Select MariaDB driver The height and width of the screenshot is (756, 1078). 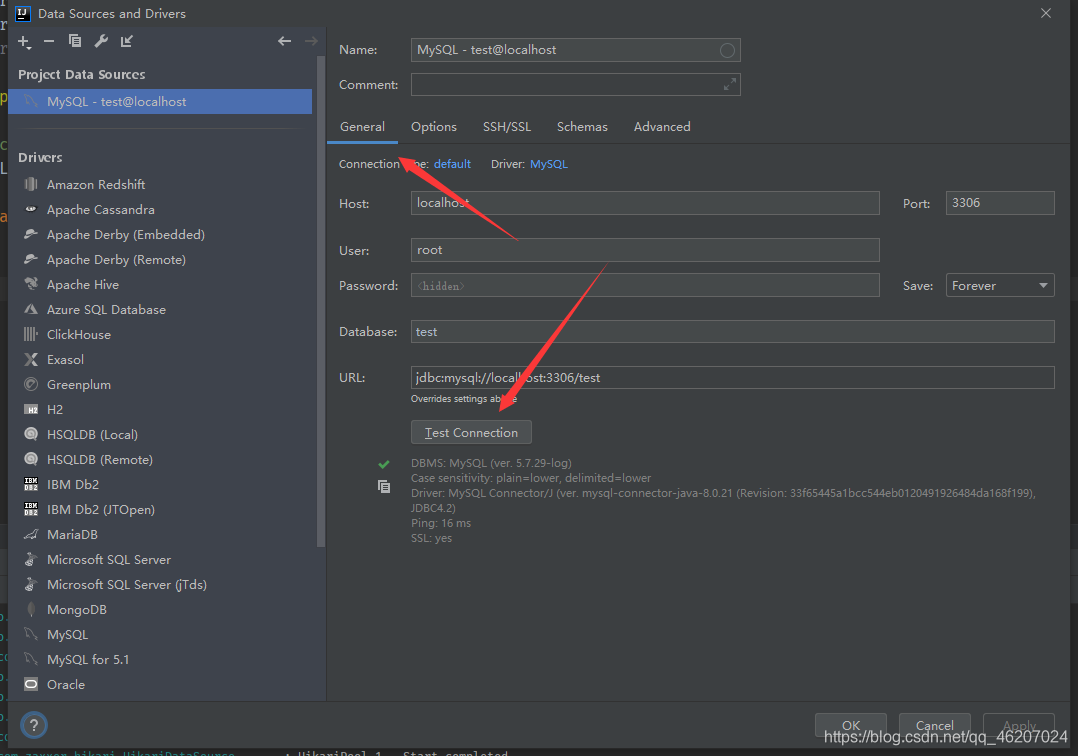[72, 535]
